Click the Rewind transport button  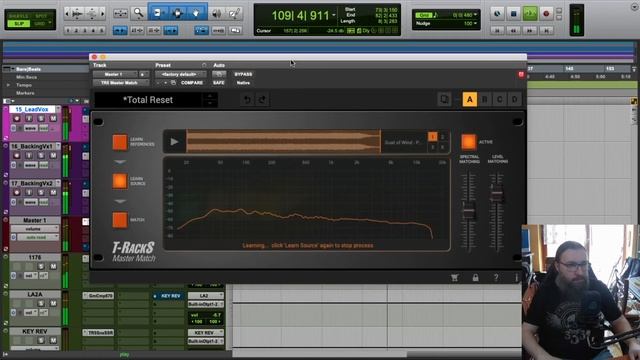[x=513, y=30]
